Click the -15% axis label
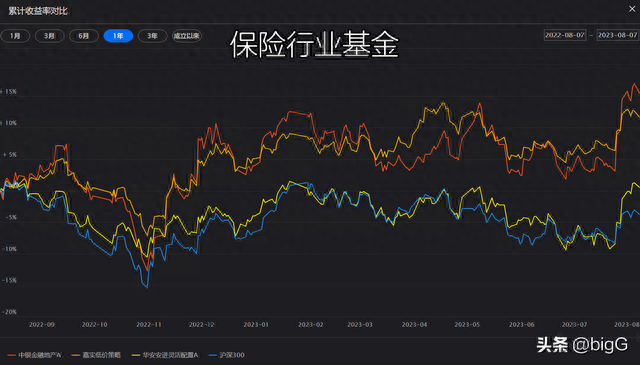Viewport: 640px width, 365px height. click(x=10, y=280)
